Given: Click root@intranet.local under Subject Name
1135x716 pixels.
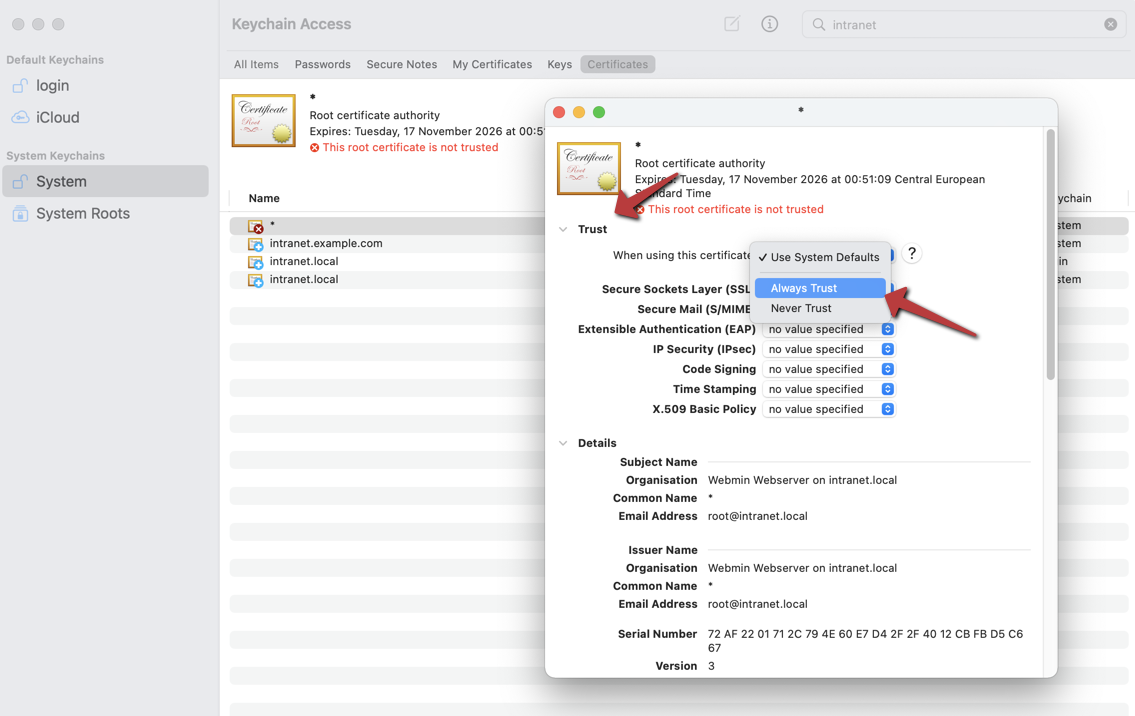Looking at the screenshot, I should point(757,516).
